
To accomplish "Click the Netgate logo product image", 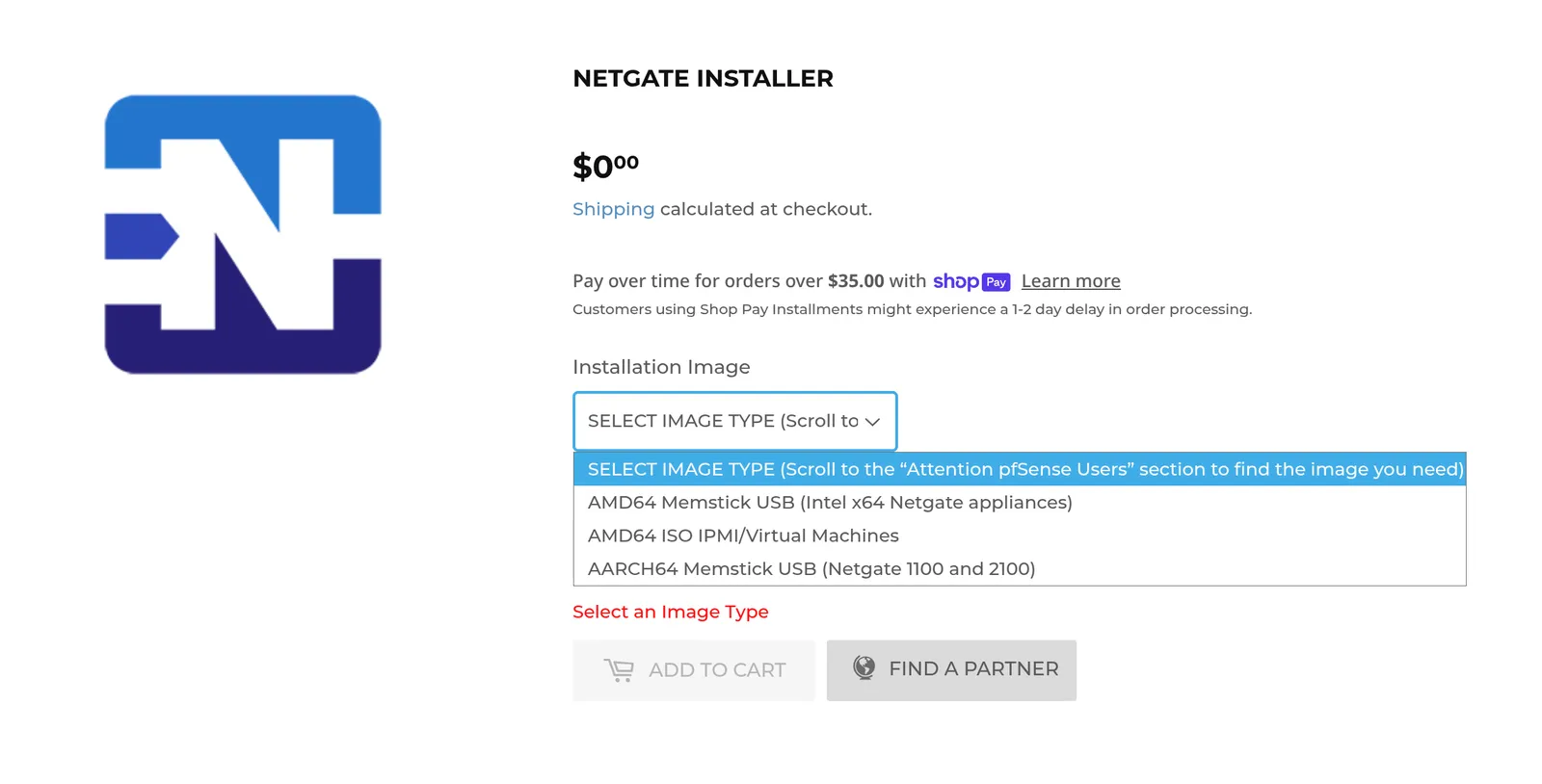I will [x=243, y=234].
